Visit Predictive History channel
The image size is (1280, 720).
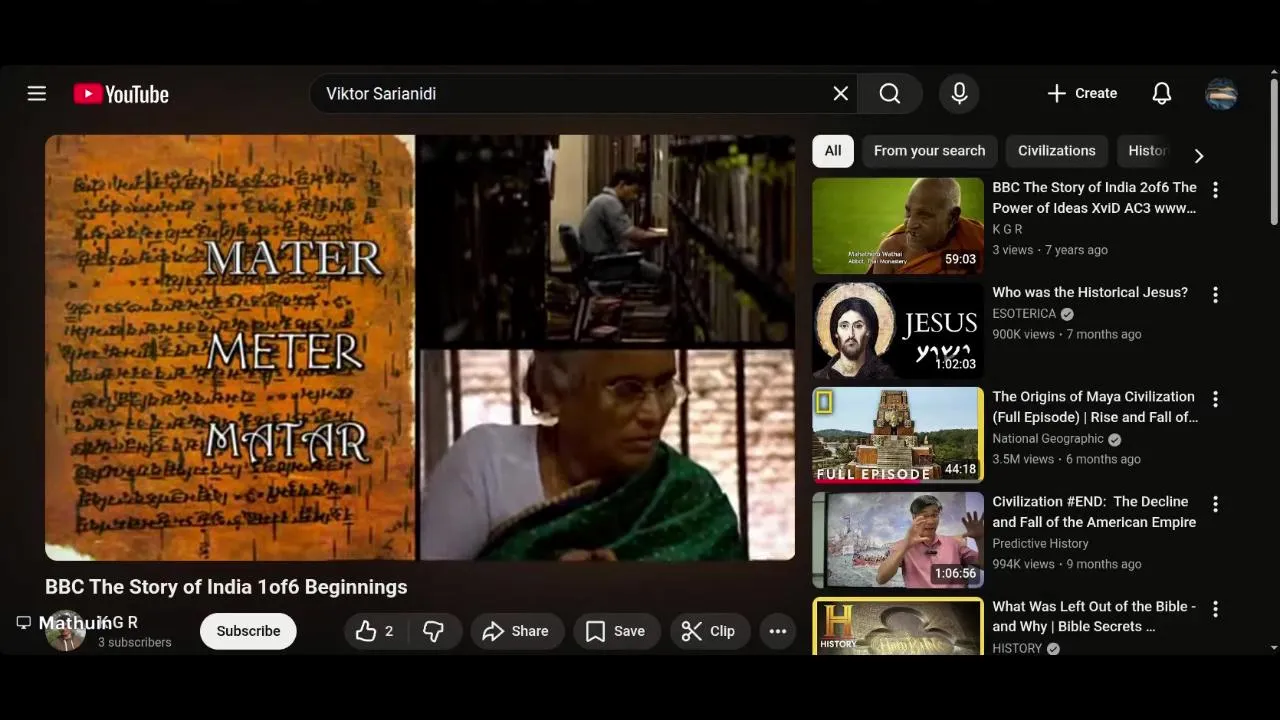[x=1040, y=544]
